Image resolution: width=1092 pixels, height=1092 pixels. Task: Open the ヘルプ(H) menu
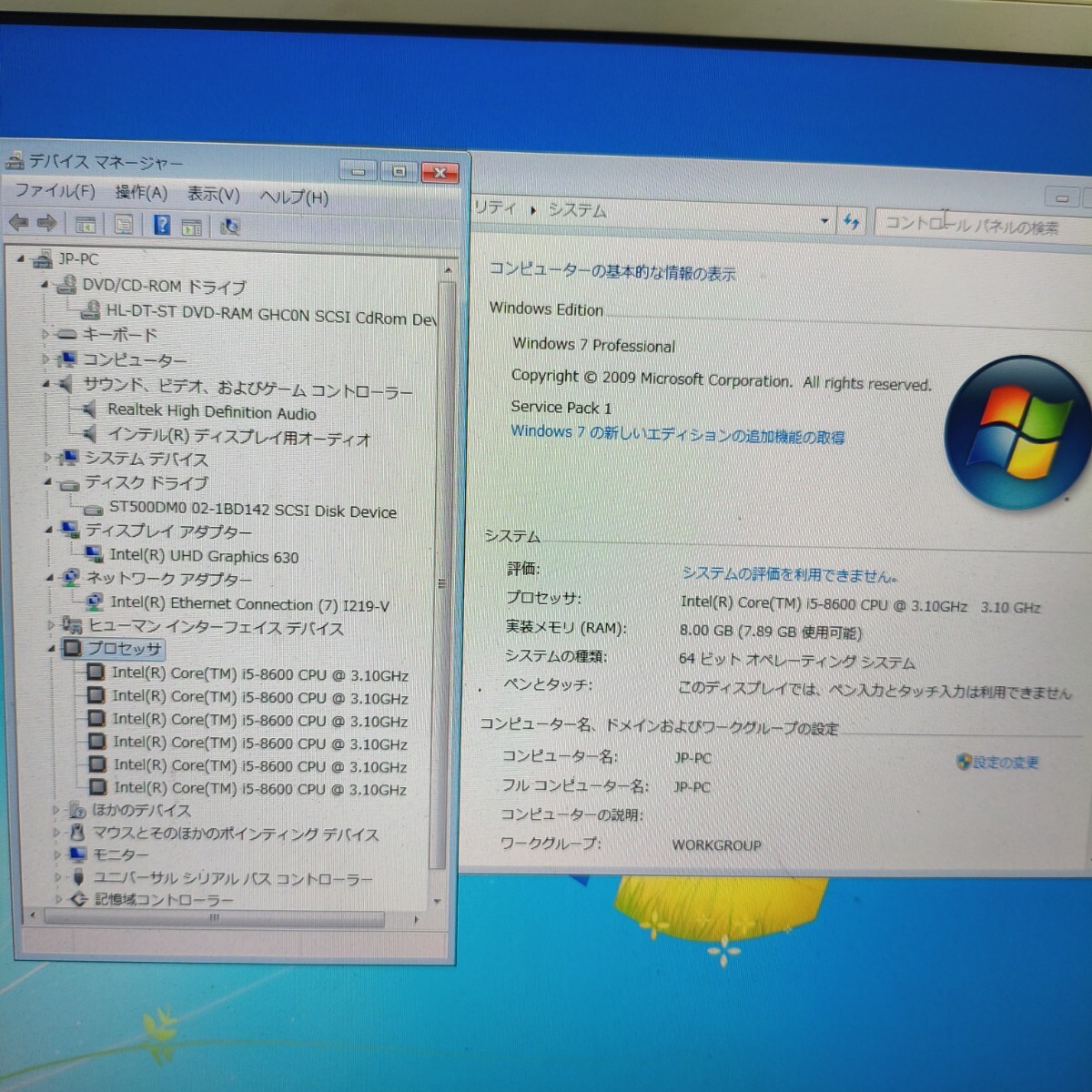tap(294, 197)
